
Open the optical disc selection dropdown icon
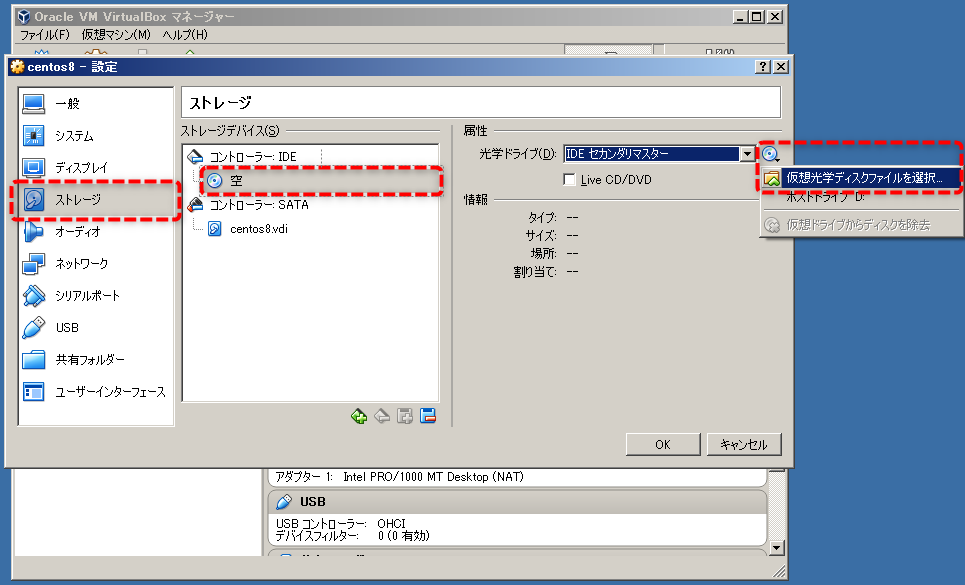pyautogui.click(x=768, y=153)
